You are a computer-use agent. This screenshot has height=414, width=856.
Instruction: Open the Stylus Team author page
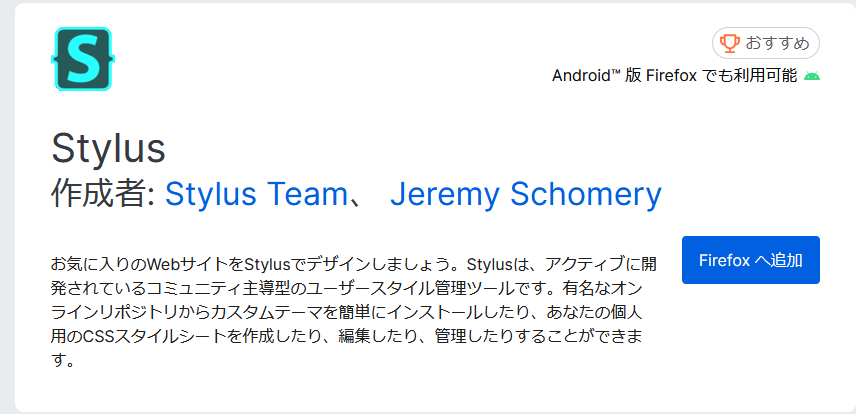pyautogui.click(x=256, y=194)
